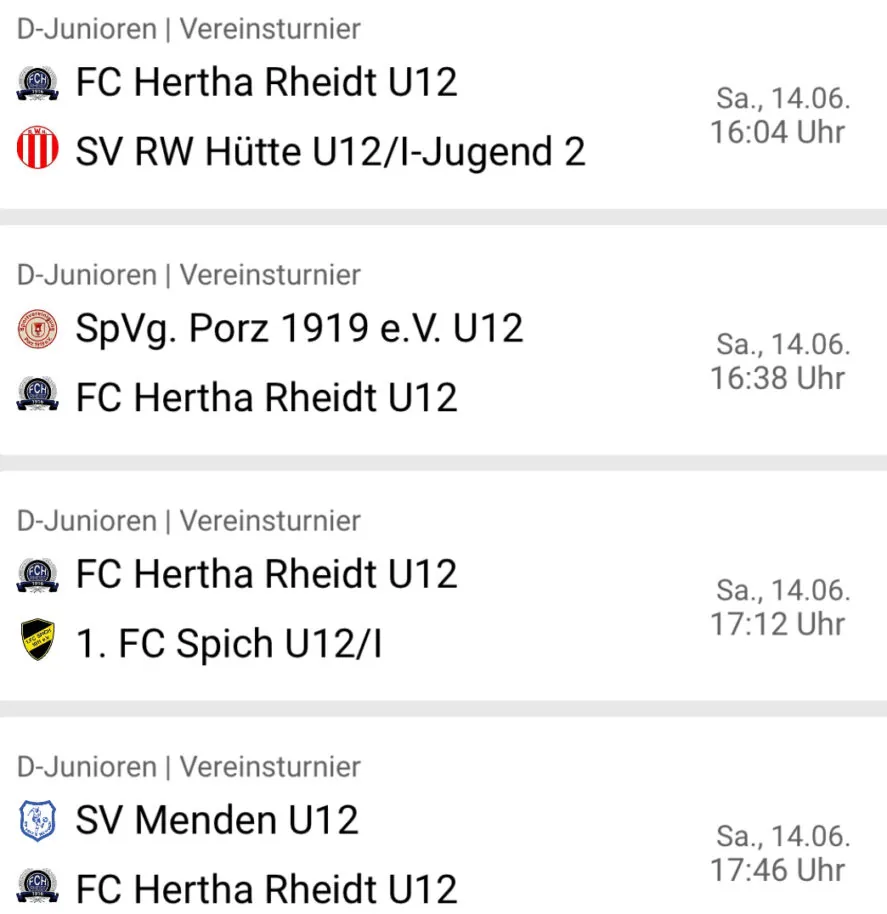Screen dimensions: 887x914
Task: Open team SV RW Hütte U12/I-Jugend 2
Action: pyautogui.click(x=330, y=152)
